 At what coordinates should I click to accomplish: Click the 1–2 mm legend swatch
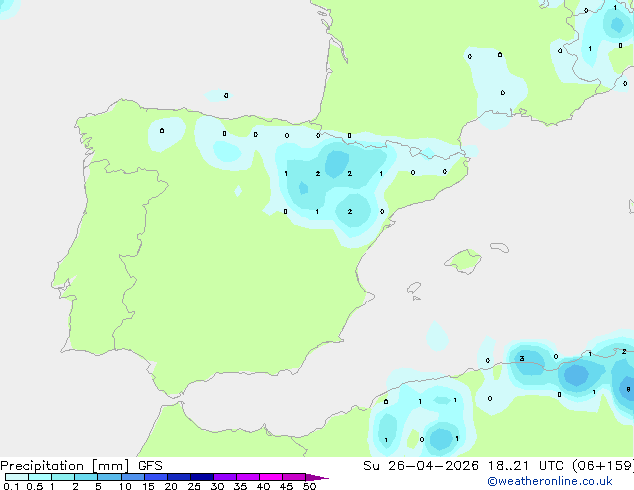coord(63,477)
